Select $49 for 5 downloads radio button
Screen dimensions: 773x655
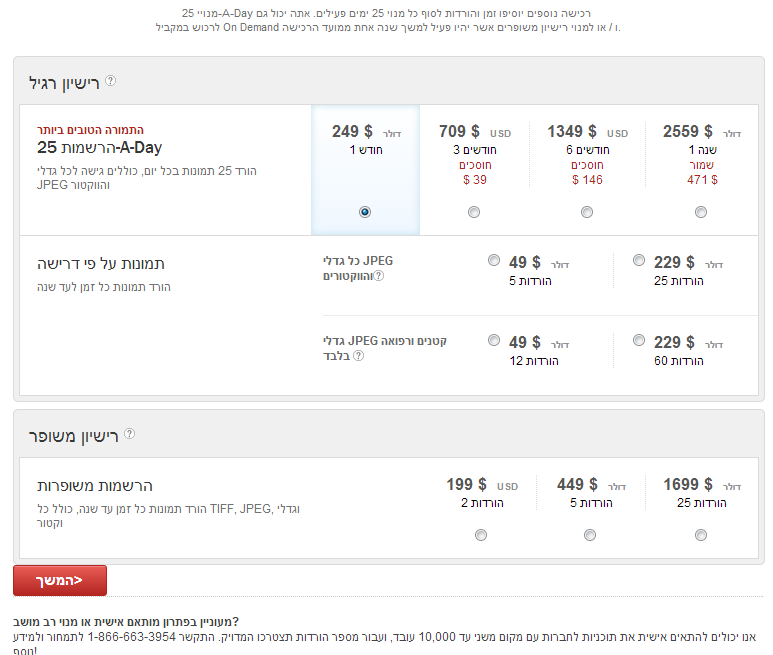(494, 261)
